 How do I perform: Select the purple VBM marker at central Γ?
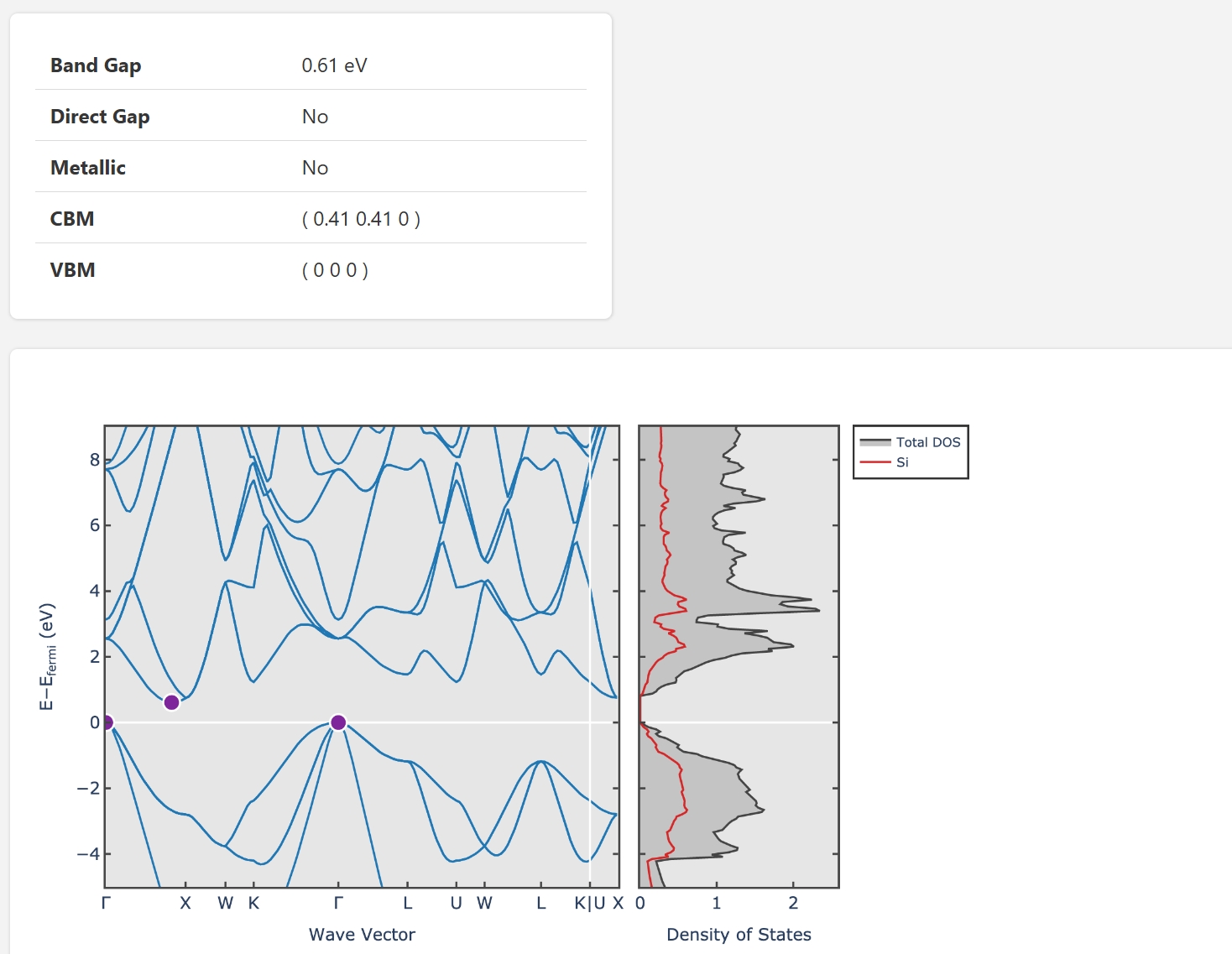coord(338,722)
